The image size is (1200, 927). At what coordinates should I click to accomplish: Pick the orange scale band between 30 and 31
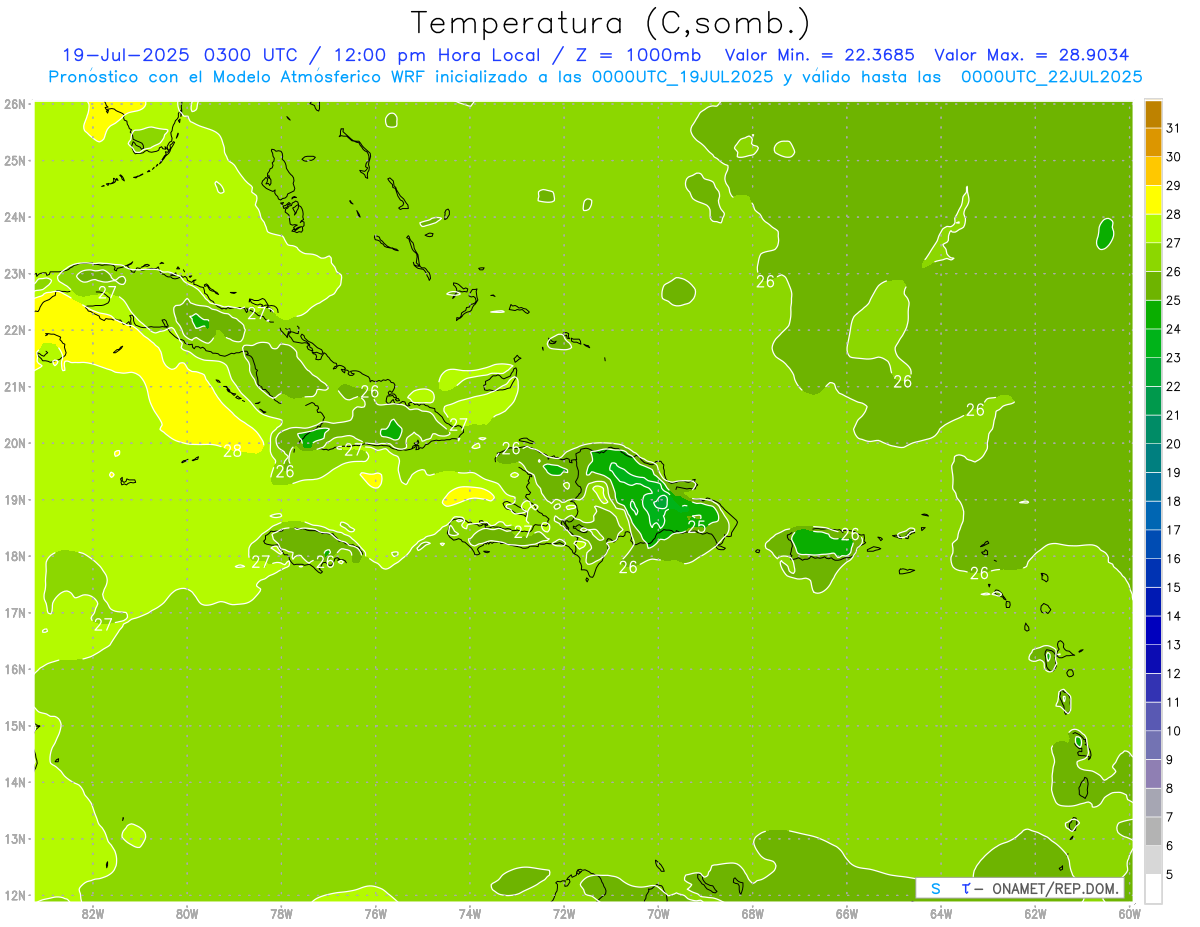click(x=1153, y=142)
